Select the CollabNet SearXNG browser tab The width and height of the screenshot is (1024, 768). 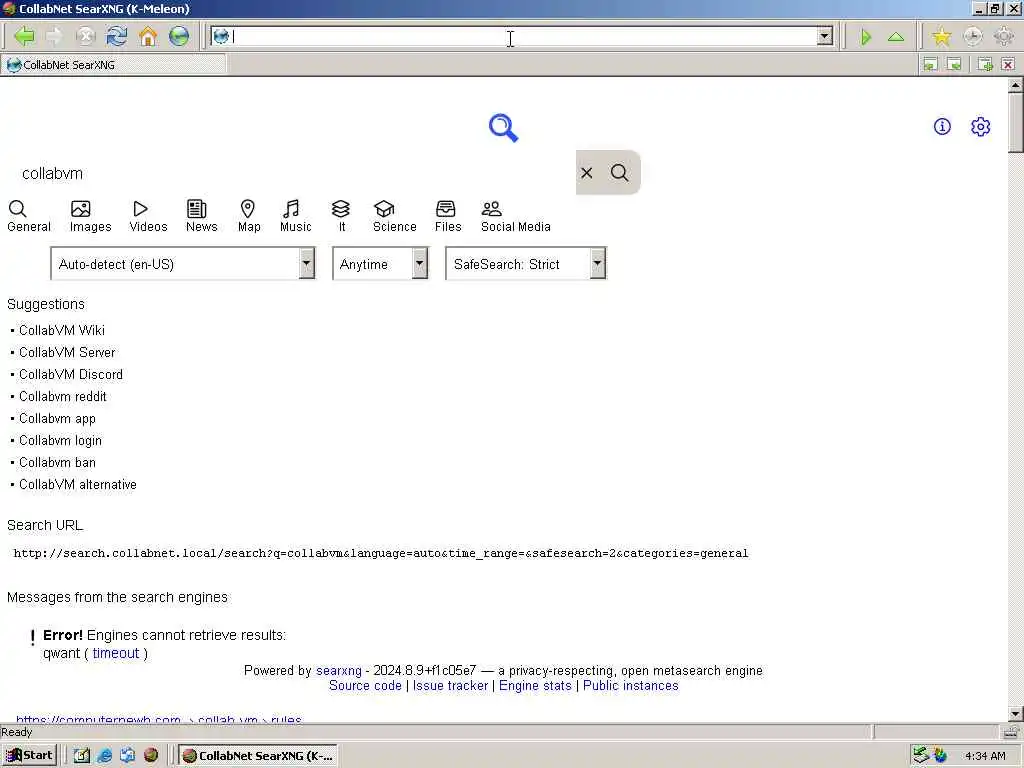(x=114, y=65)
